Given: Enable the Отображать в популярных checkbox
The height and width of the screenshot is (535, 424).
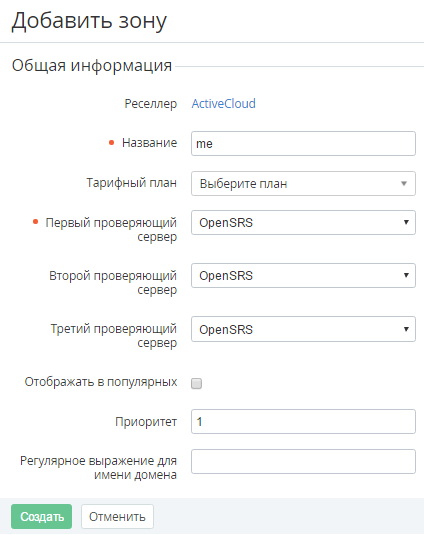Looking at the screenshot, I should (196, 383).
